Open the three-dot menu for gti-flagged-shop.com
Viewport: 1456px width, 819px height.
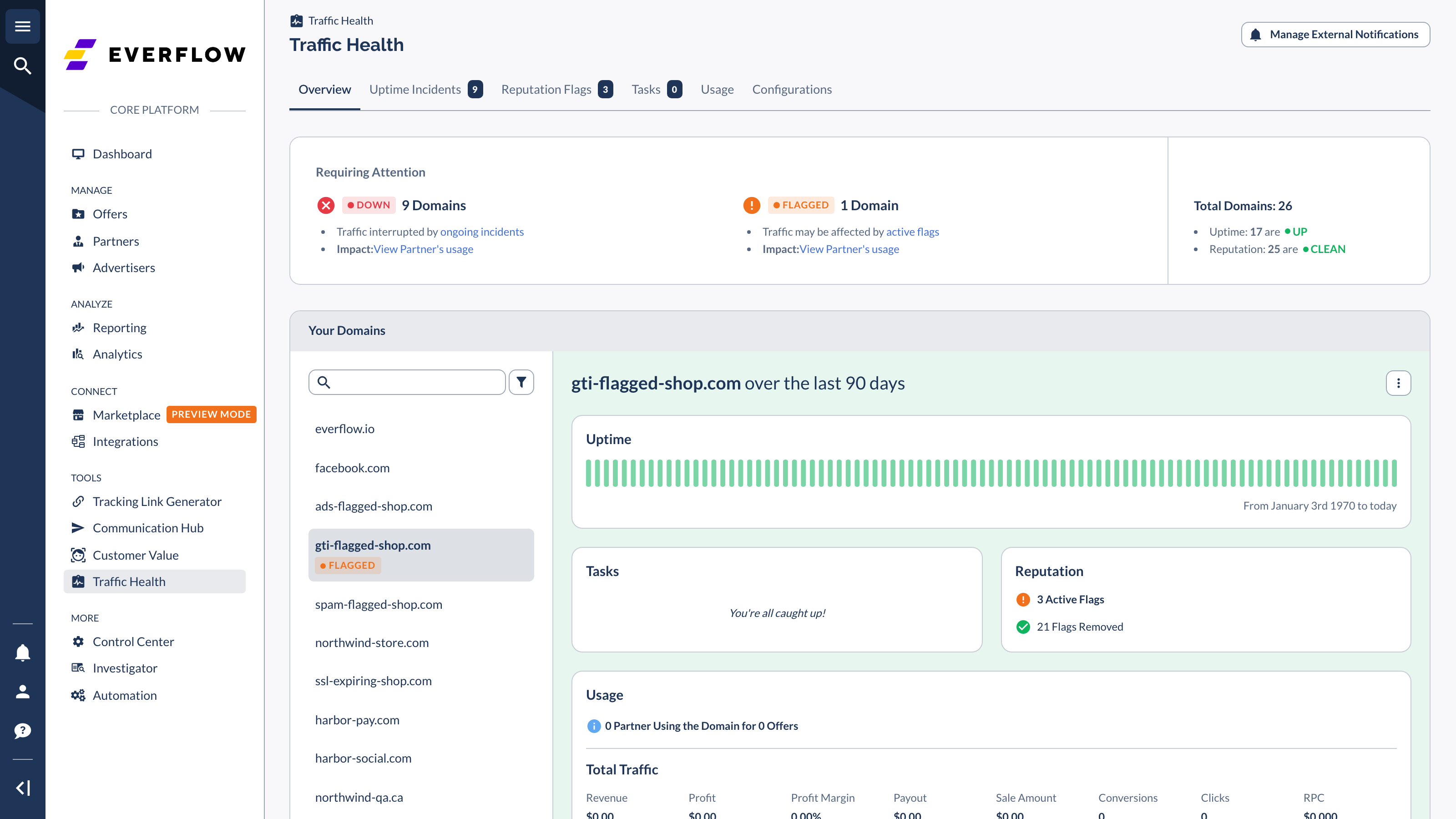1398,383
